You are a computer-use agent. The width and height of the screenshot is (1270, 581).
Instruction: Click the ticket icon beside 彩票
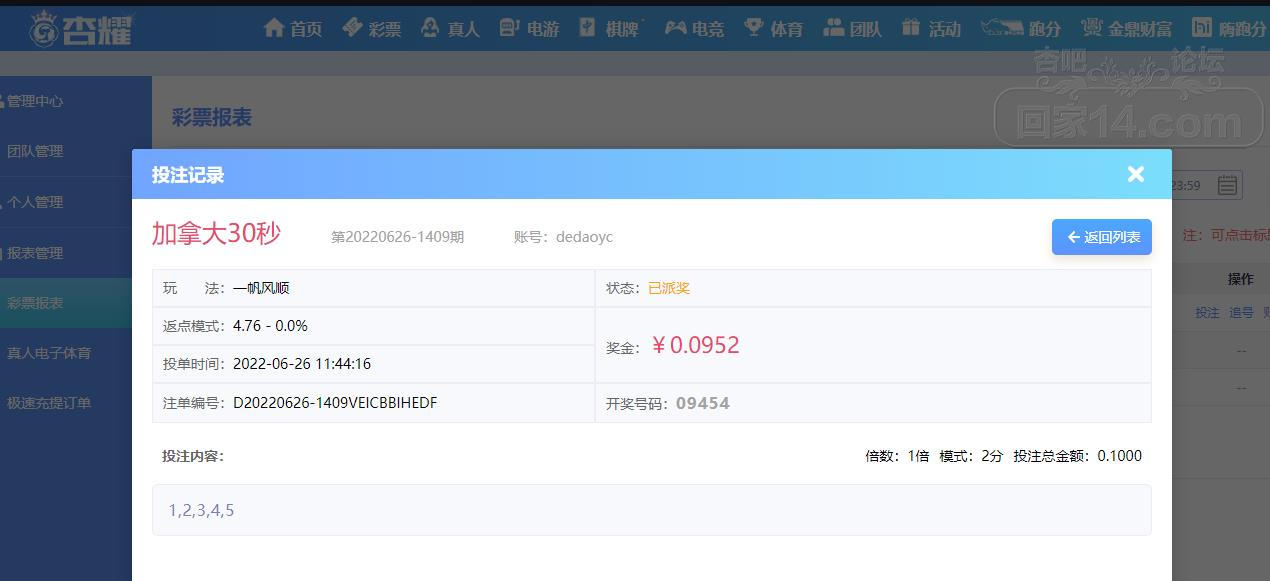[352, 28]
